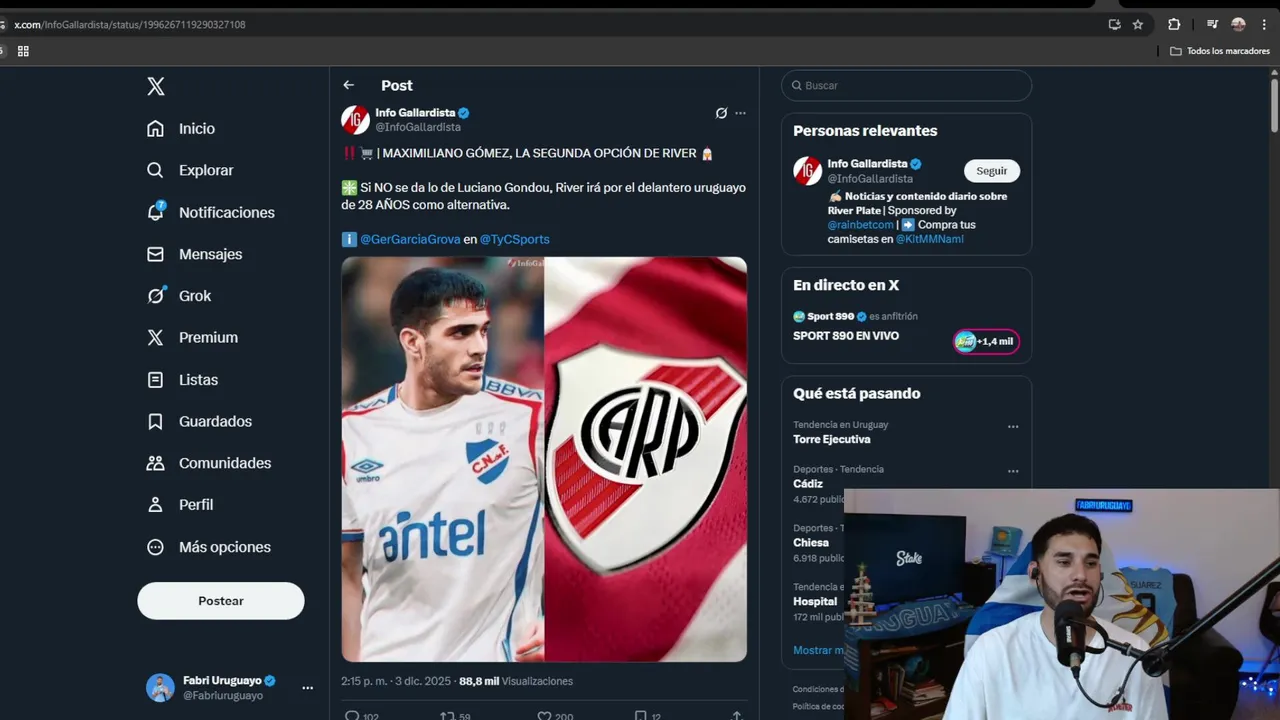Open Cádiz trending topic
The height and width of the screenshot is (720, 1280).
coord(808,483)
